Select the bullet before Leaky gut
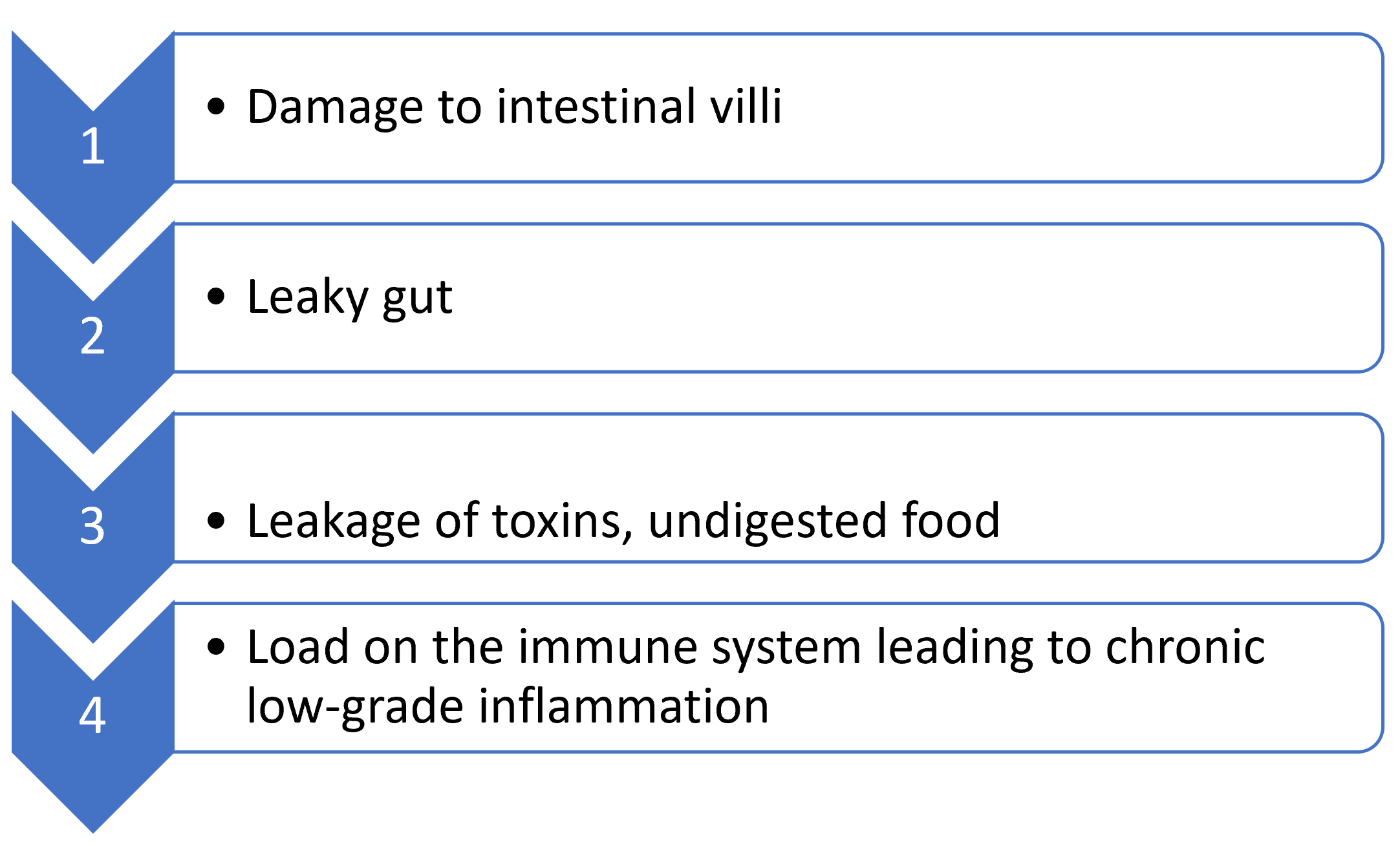This screenshot has height=846, width=1400. click(x=216, y=297)
